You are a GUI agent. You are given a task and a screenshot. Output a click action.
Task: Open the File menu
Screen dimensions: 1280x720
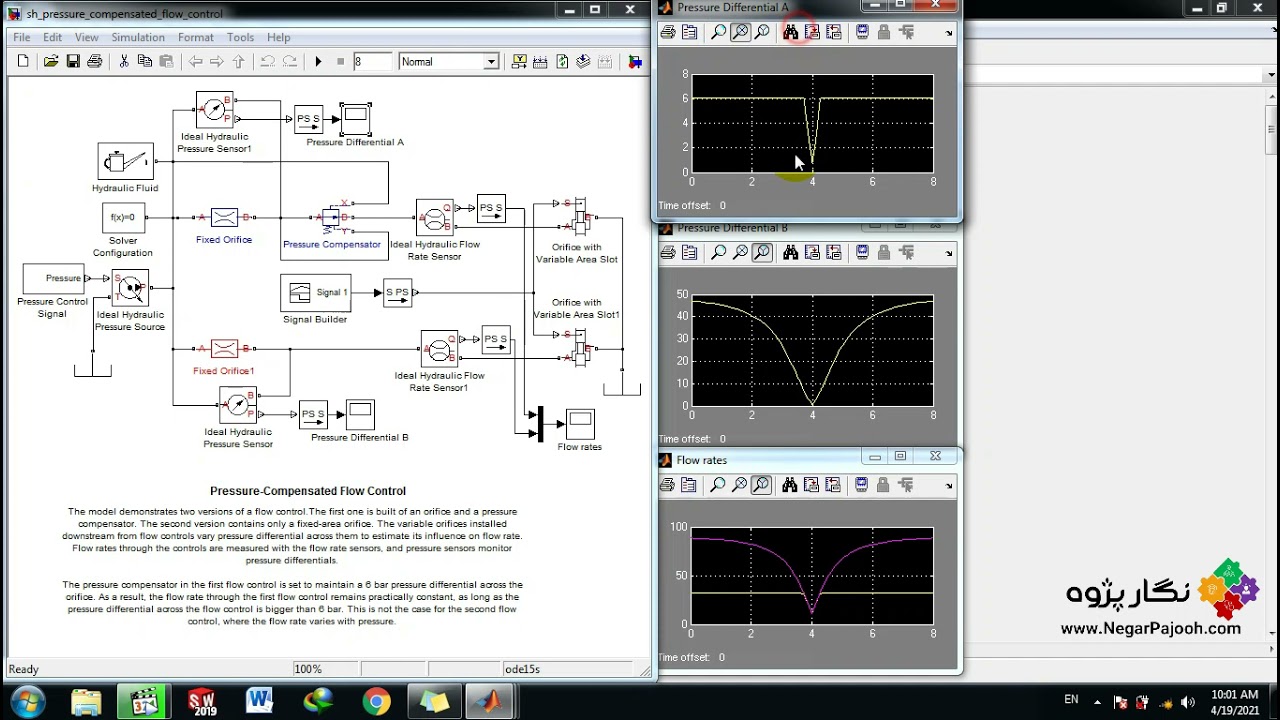21,38
